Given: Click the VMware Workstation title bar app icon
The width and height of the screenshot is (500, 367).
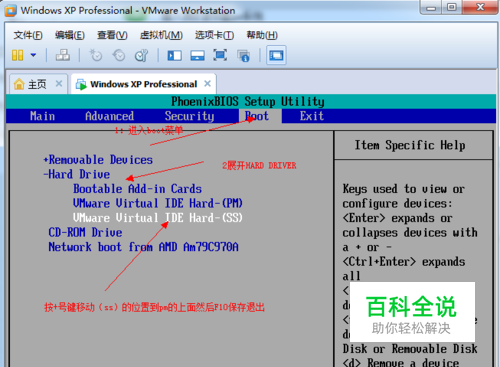Looking at the screenshot, I should [10, 11].
